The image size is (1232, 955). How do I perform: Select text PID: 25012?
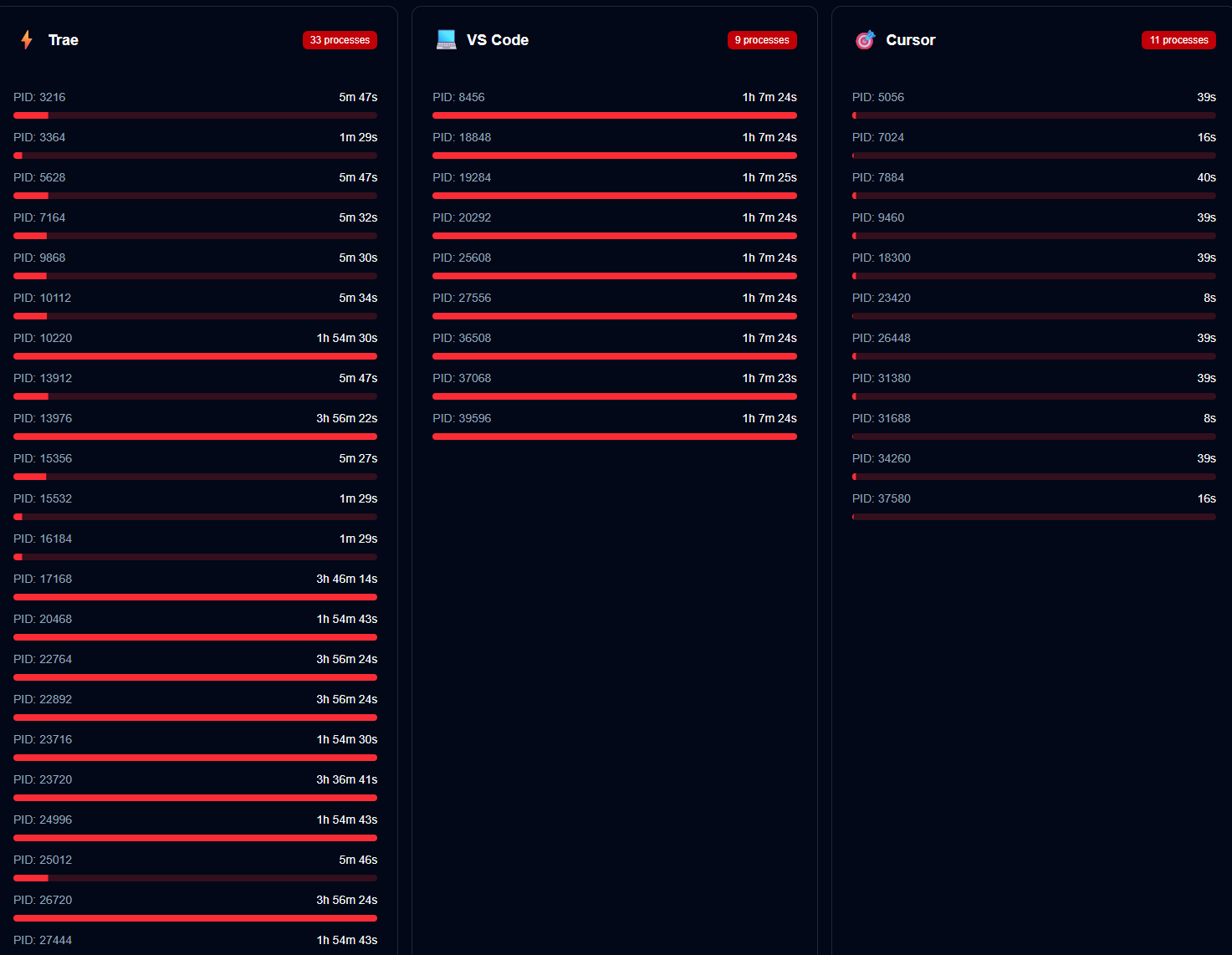43,860
